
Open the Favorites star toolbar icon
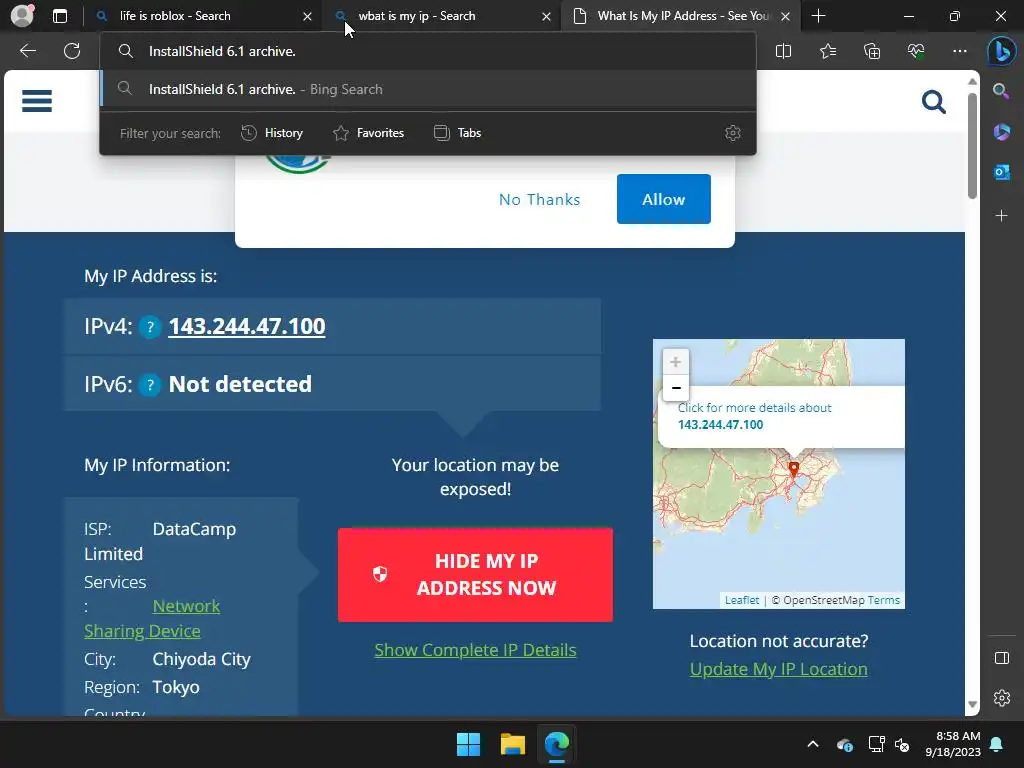[x=827, y=51]
